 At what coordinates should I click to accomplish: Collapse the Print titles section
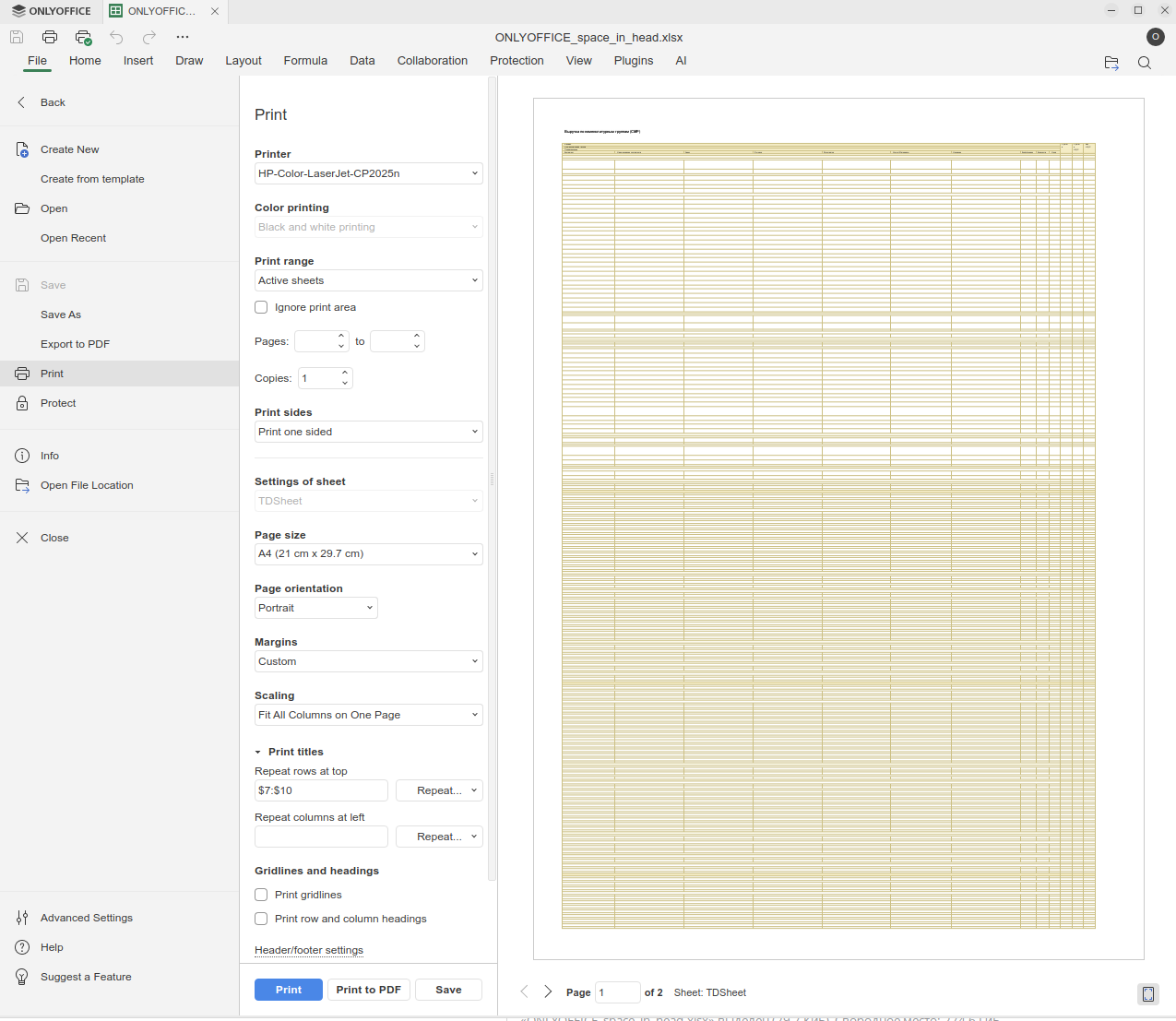pyautogui.click(x=259, y=752)
